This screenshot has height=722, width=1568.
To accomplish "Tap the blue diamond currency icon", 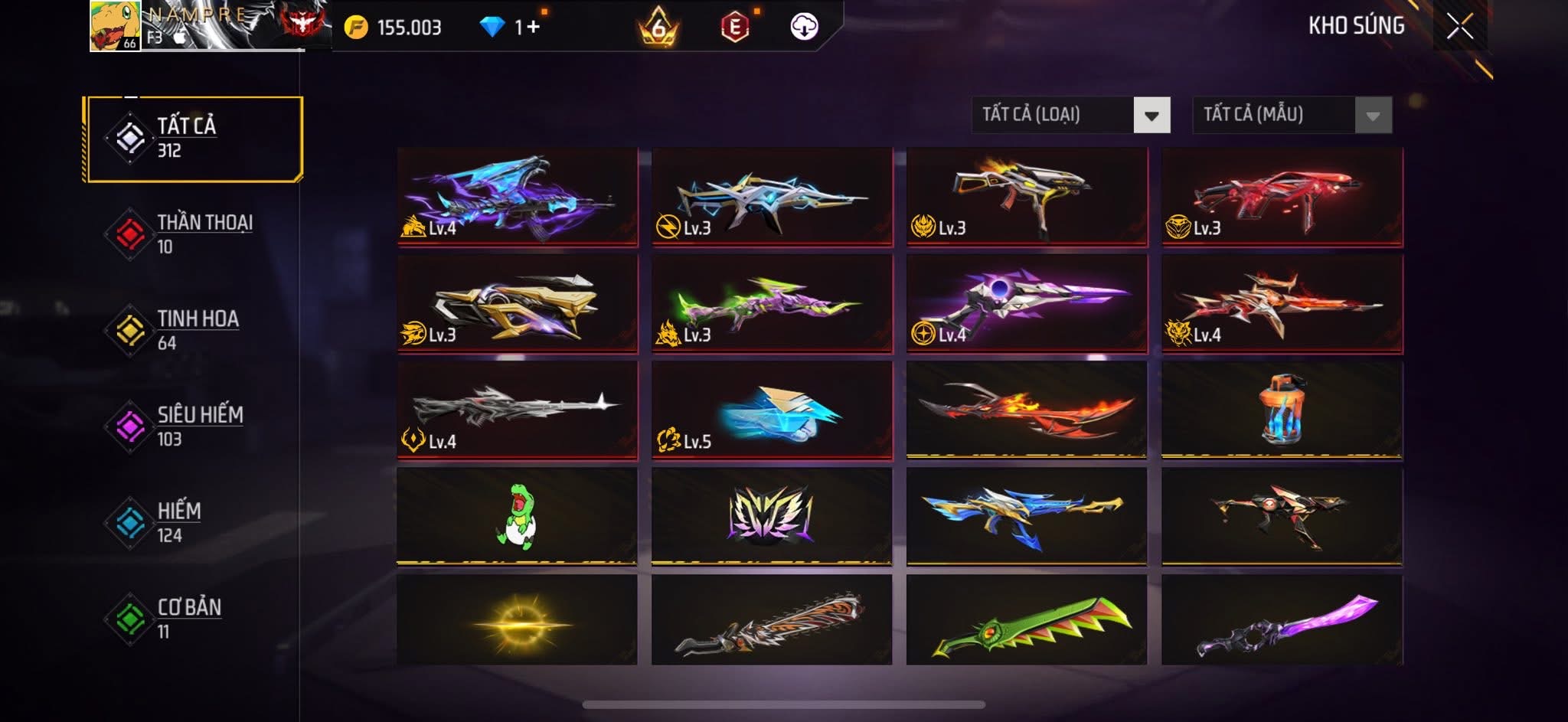I will point(492,28).
